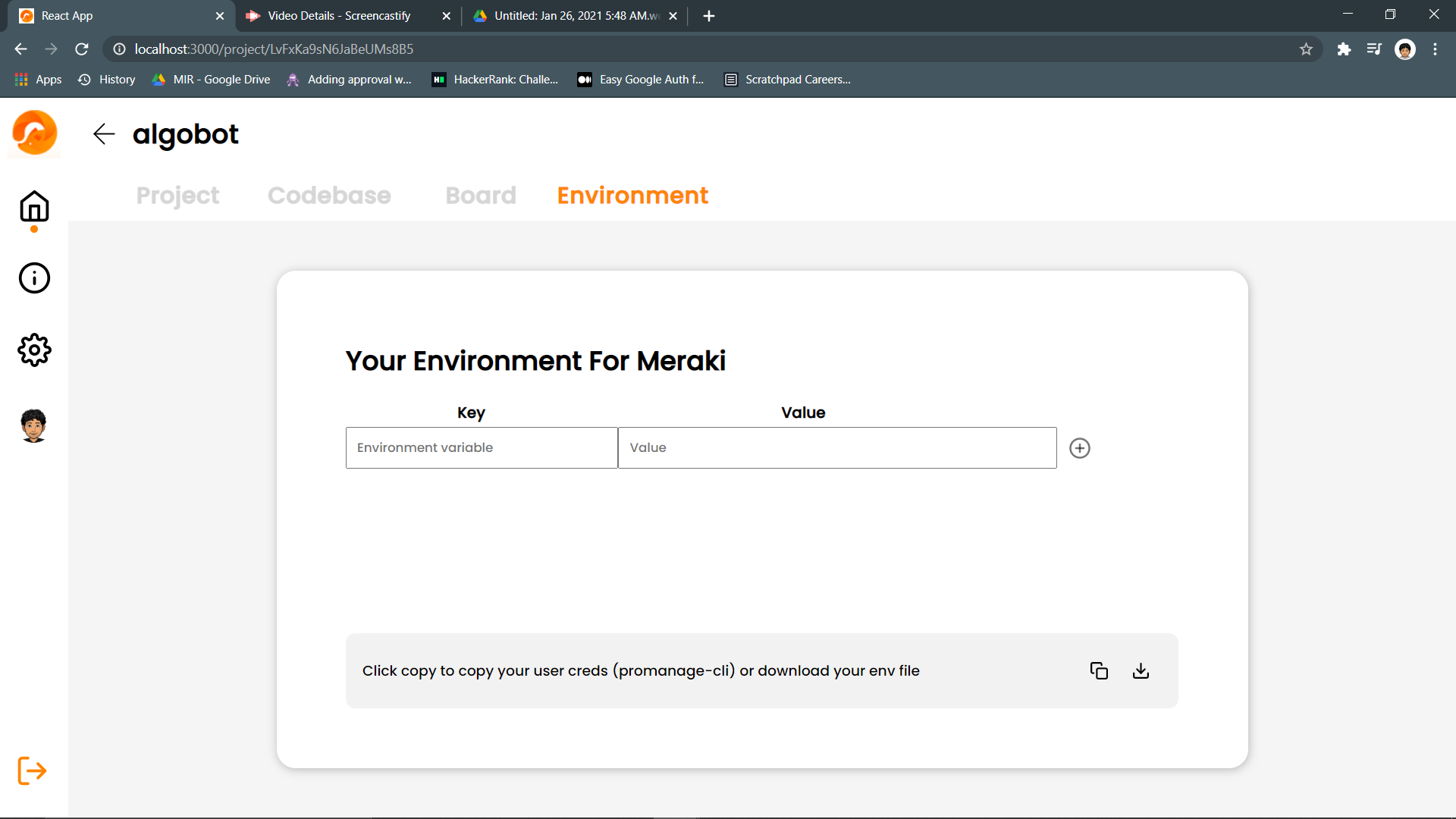Switch to Video Details Screencastify browser tab
The image size is (1456, 819).
click(x=339, y=16)
